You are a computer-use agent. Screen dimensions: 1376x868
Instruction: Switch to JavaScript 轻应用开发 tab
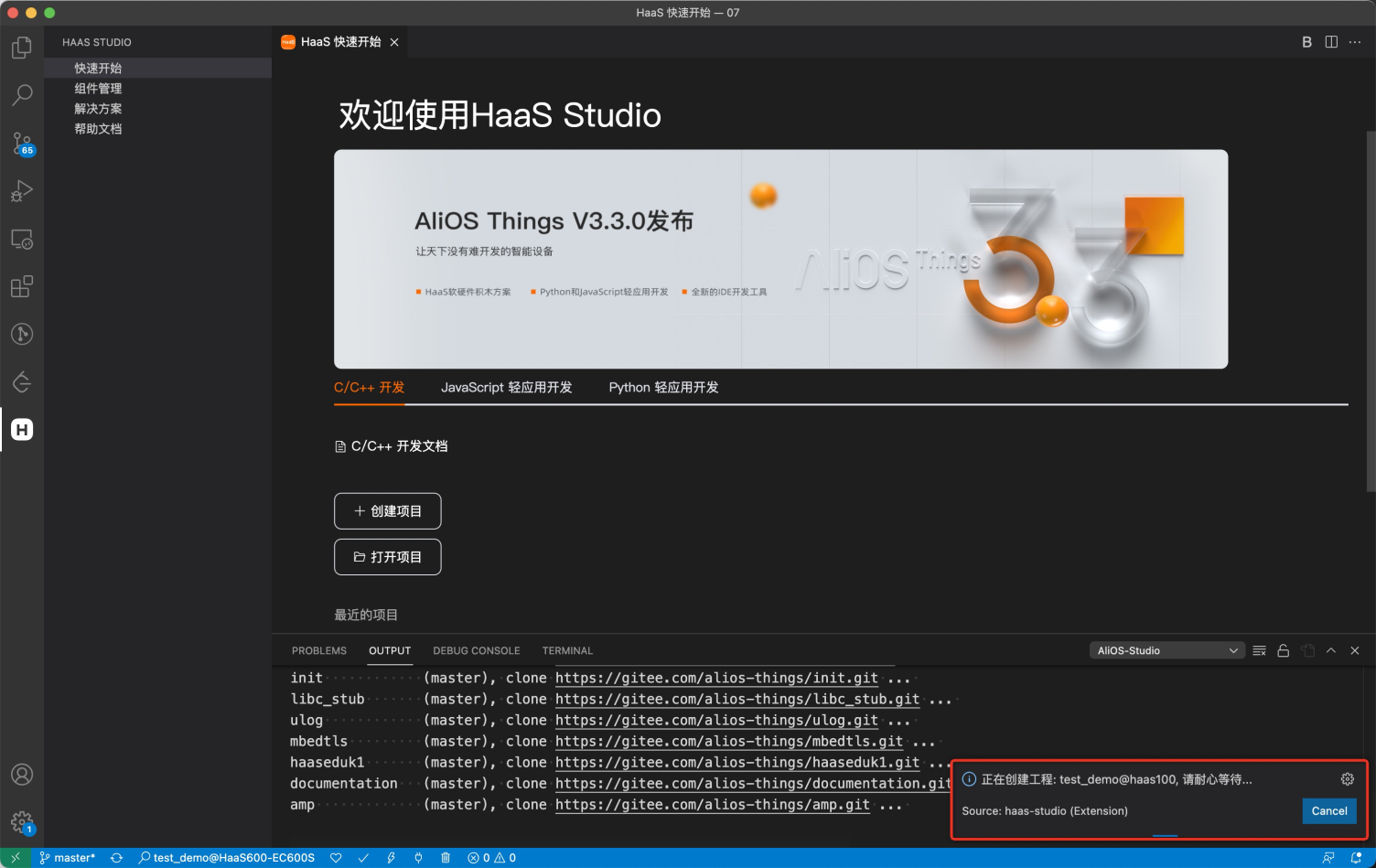point(506,387)
